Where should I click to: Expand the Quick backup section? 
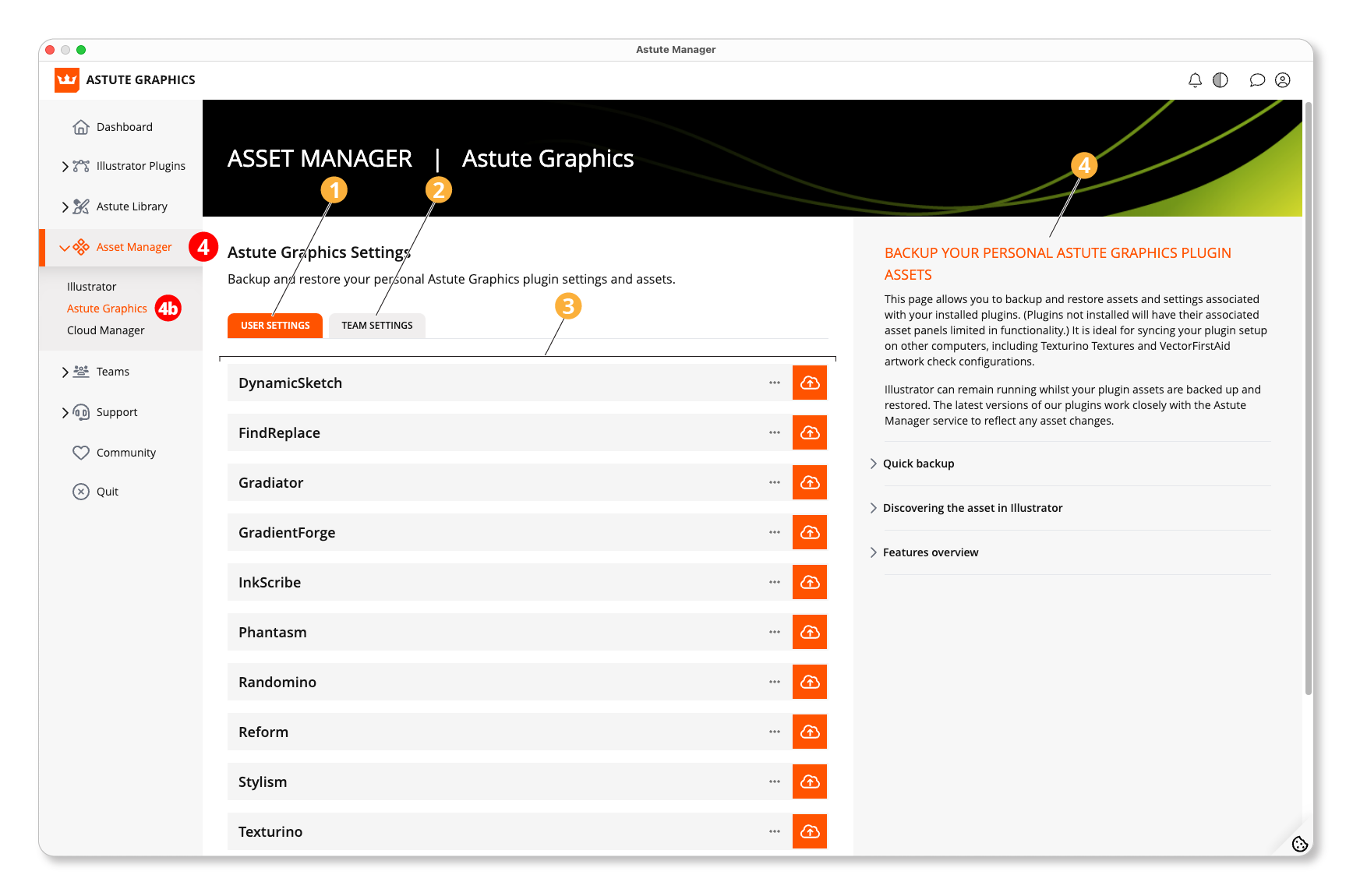point(918,464)
